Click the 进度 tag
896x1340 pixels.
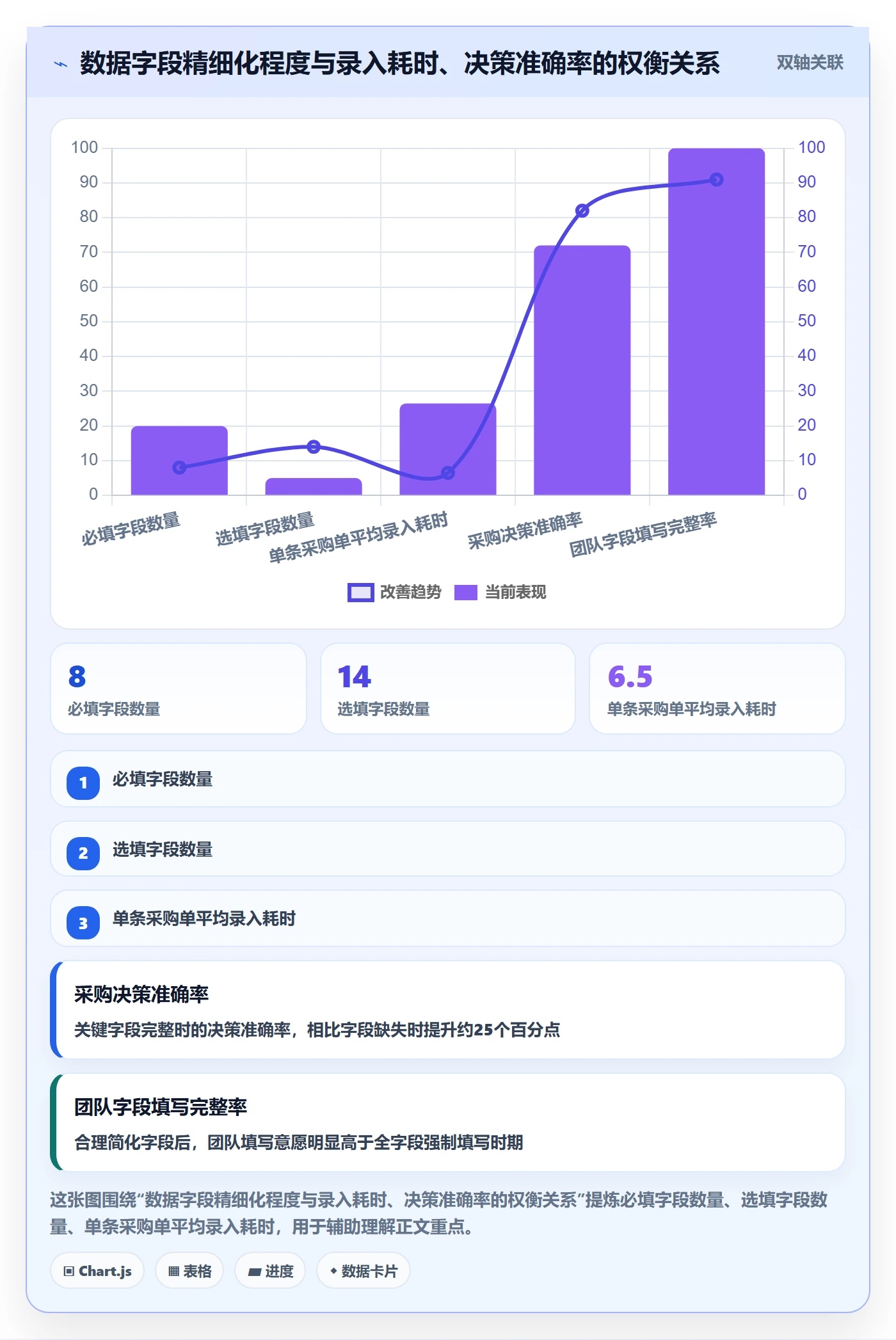pyautogui.click(x=270, y=1271)
